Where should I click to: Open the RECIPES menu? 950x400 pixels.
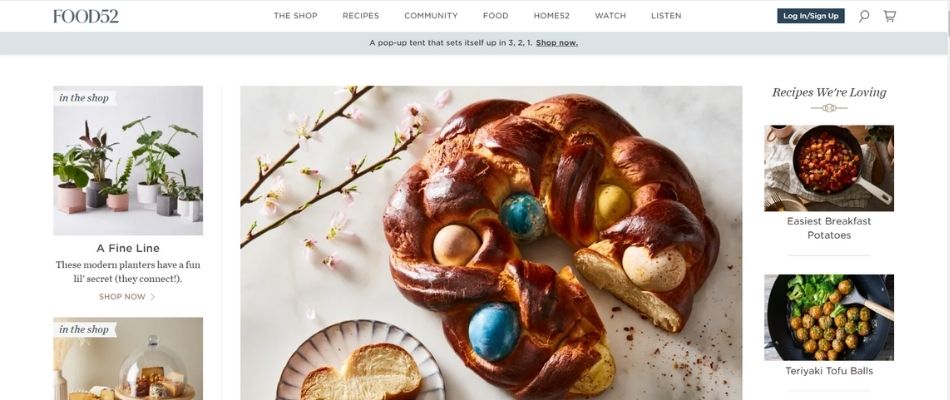coord(360,16)
